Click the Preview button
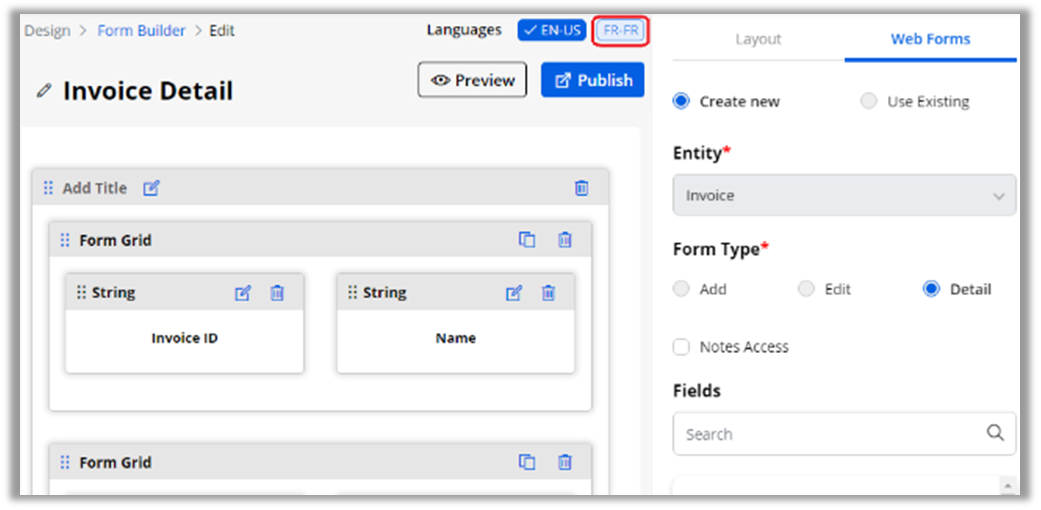The image size is (1041, 510). tap(472, 80)
